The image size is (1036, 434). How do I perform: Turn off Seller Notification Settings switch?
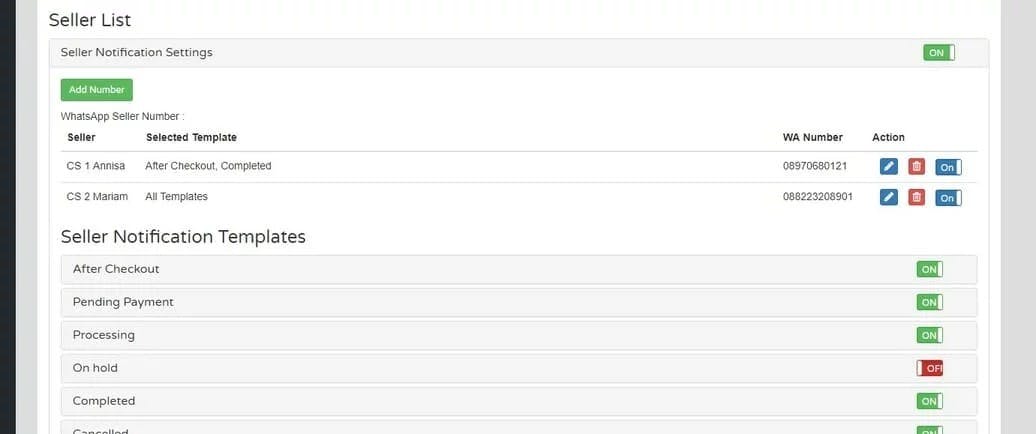[x=939, y=53]
